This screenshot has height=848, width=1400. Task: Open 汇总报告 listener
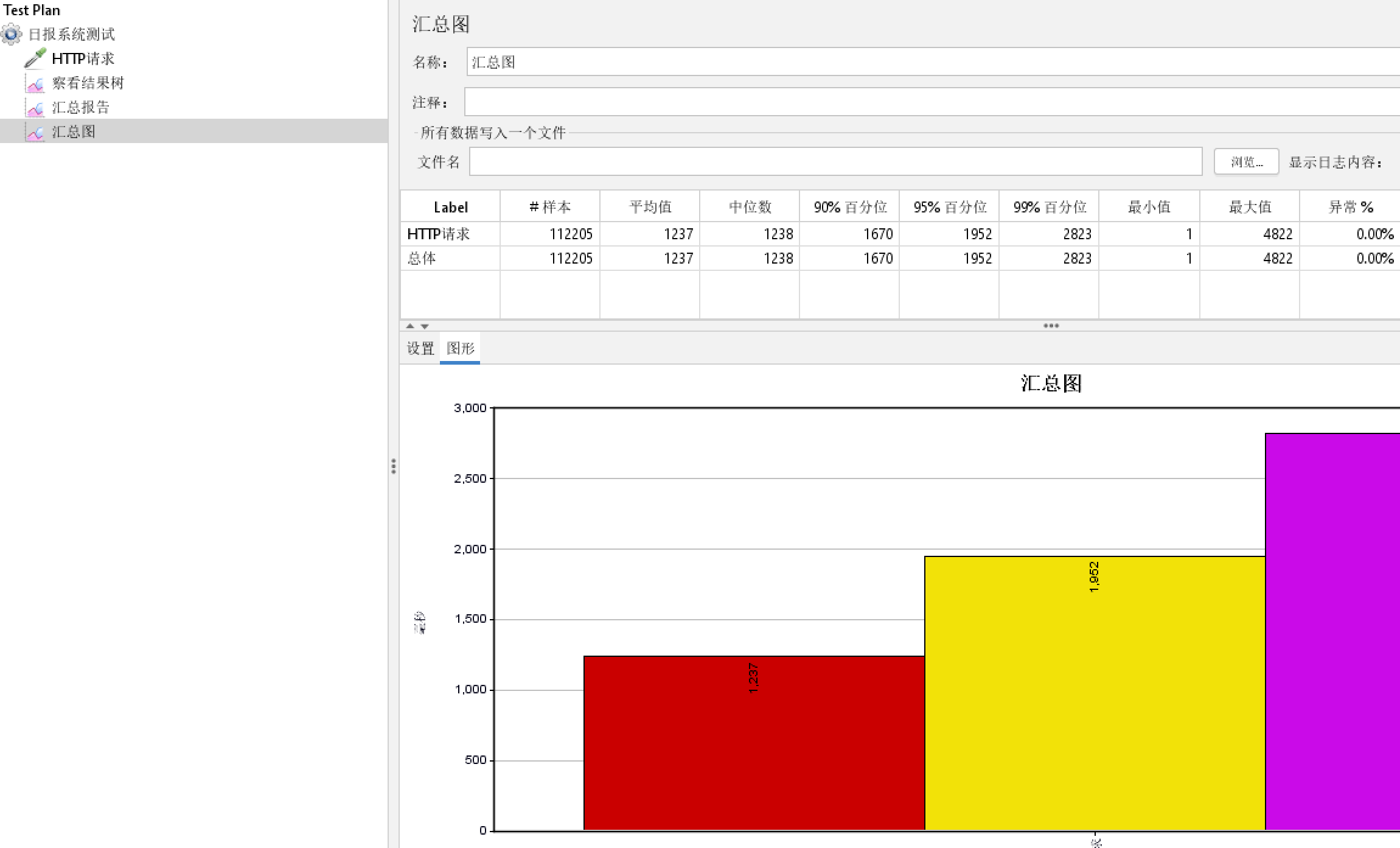coord(80,107)
